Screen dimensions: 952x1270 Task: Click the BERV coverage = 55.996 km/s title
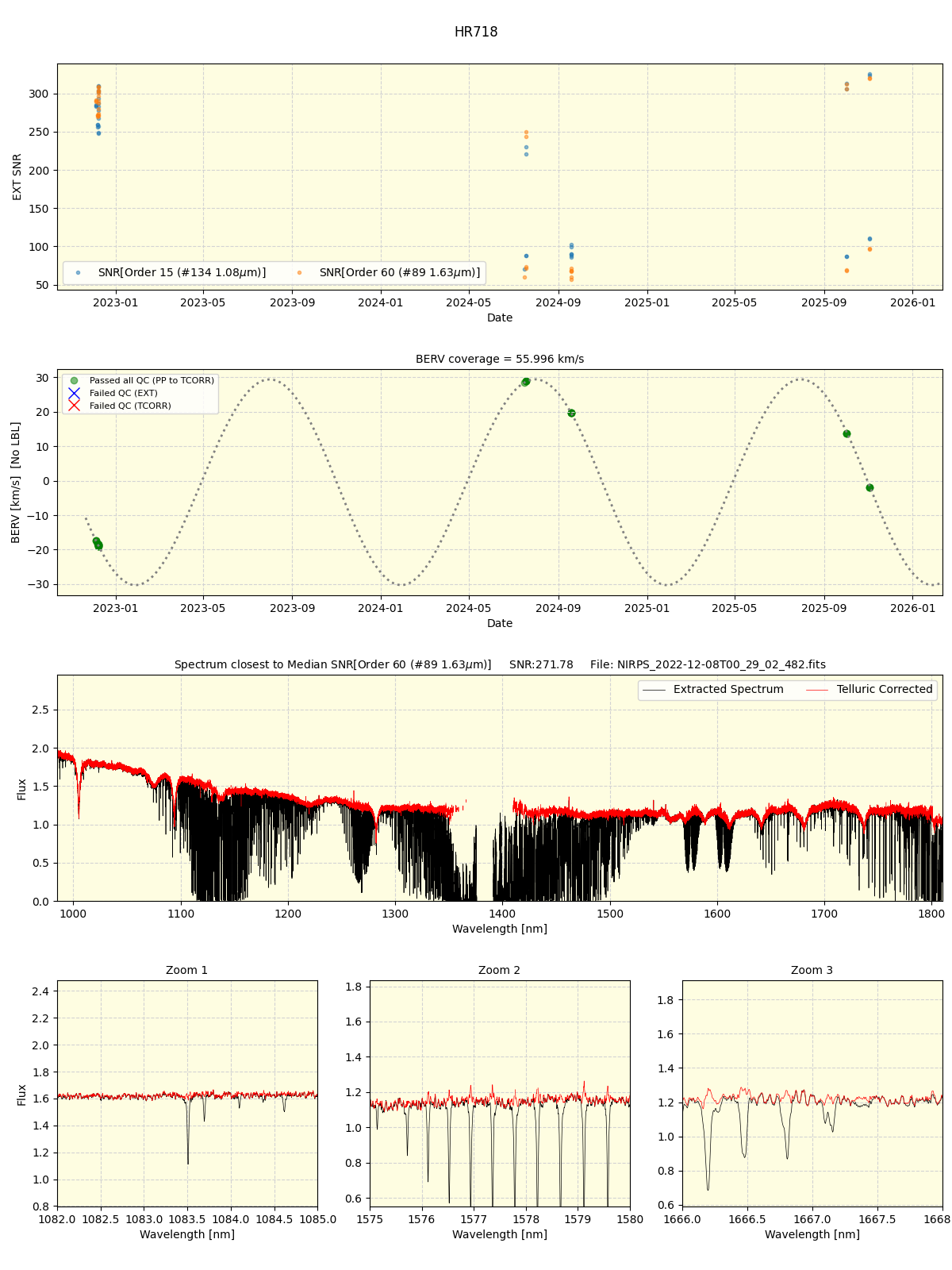coord(500,360)
